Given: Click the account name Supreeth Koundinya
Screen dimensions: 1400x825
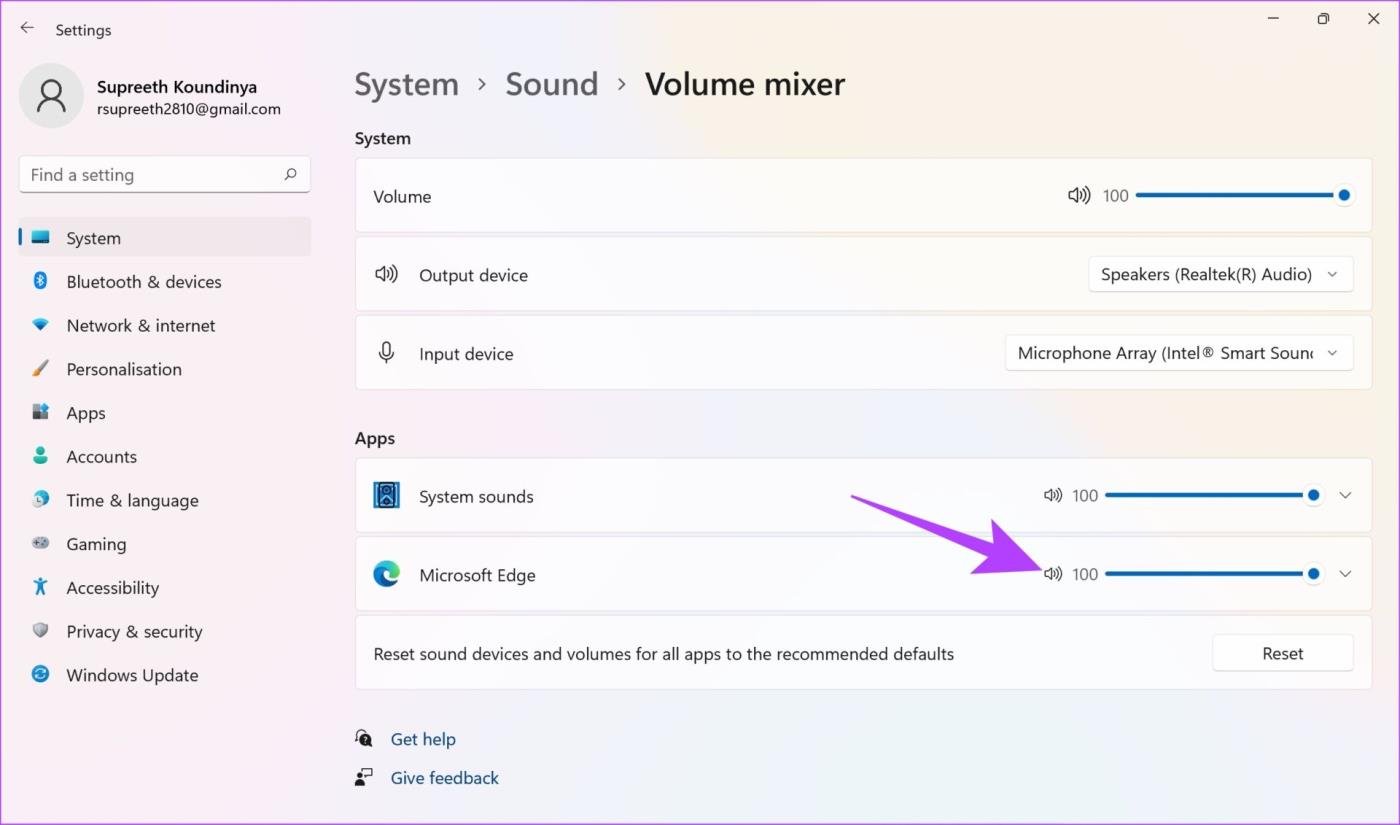Looking at the screenshot, I should pyautogui.click(x=176, y=87).
